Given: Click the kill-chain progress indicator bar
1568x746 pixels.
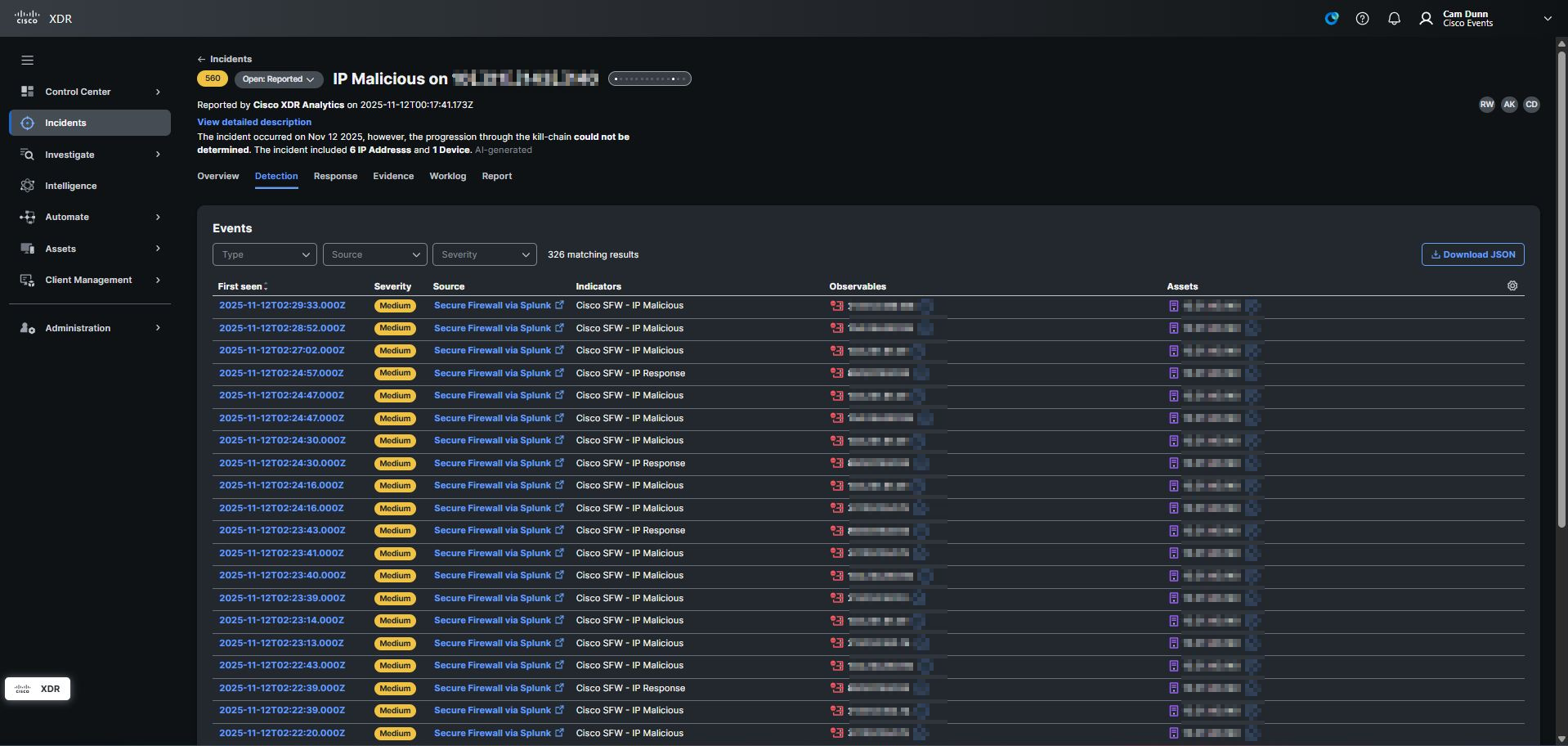Looking at the screenshot, I should [649, 79].
